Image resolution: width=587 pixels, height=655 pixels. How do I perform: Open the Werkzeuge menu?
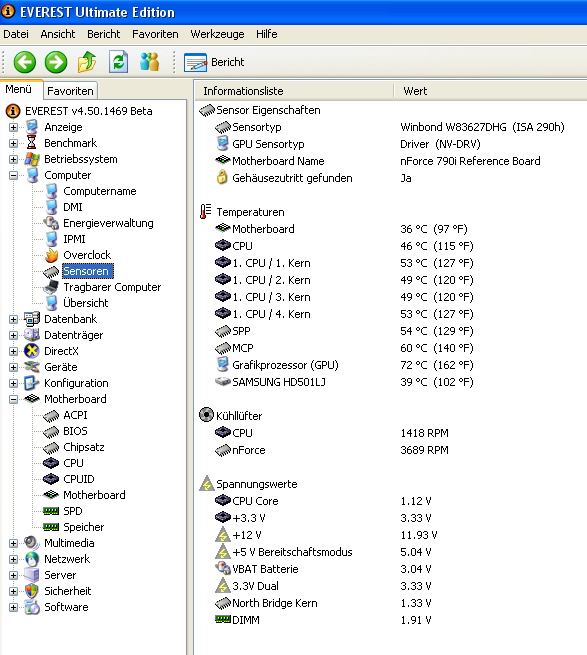(x=217, y=34)
